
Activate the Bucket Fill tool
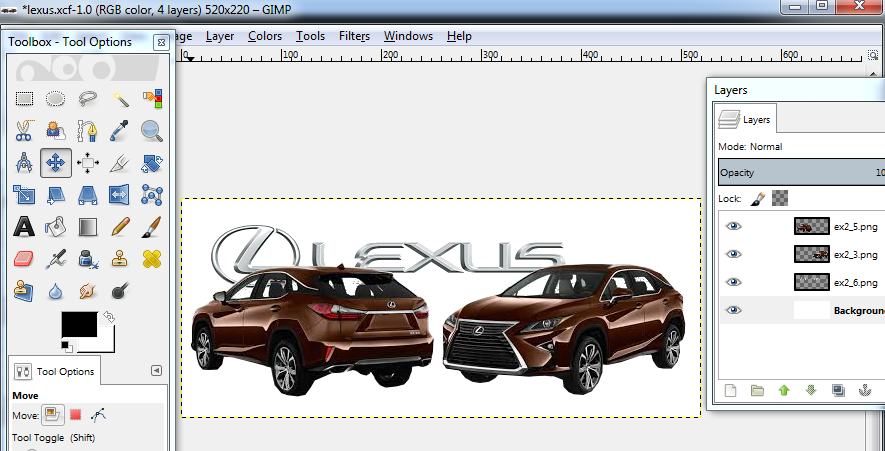tap(55, 227)
